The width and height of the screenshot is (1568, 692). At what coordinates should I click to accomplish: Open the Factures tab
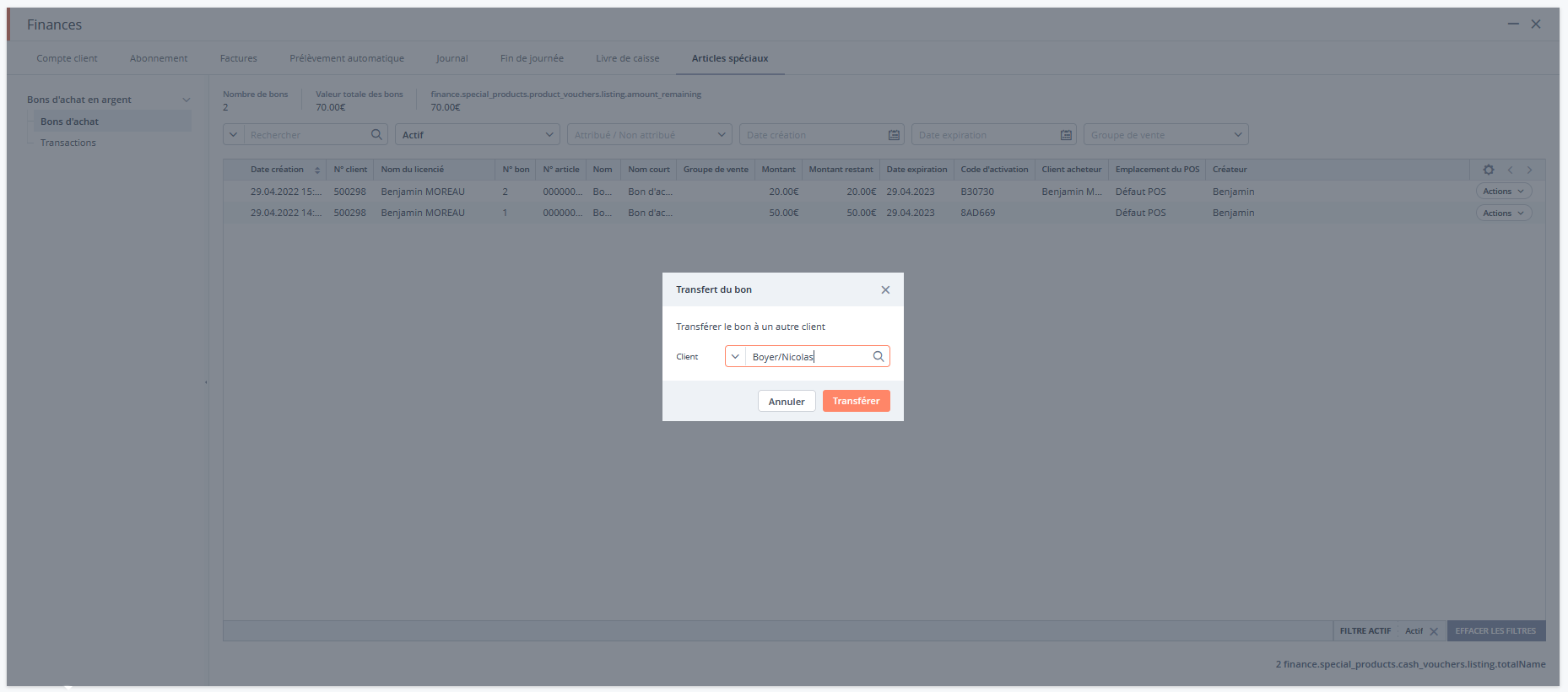pos(239,58)
